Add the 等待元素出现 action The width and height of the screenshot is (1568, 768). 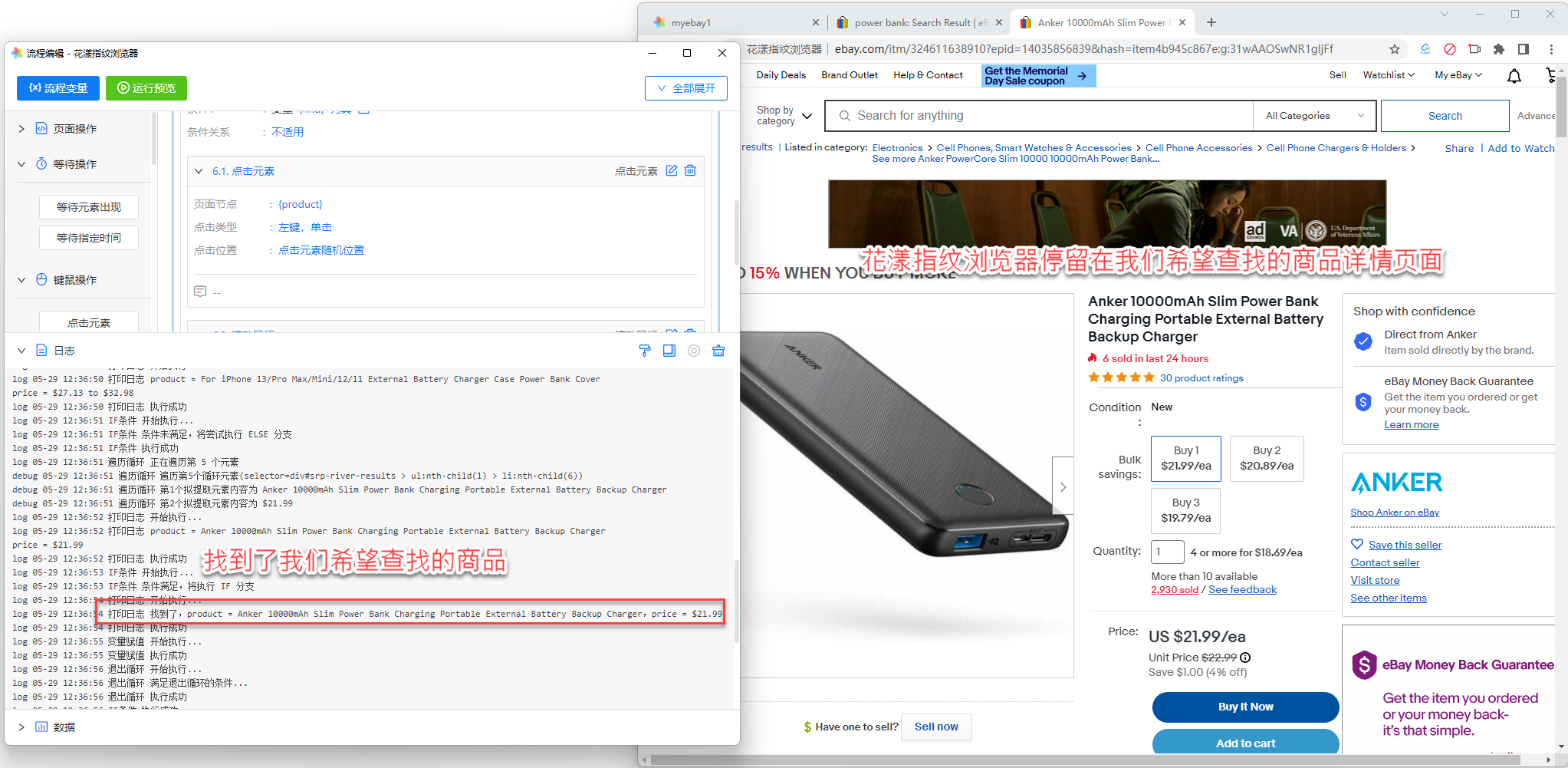click(89, 207)
